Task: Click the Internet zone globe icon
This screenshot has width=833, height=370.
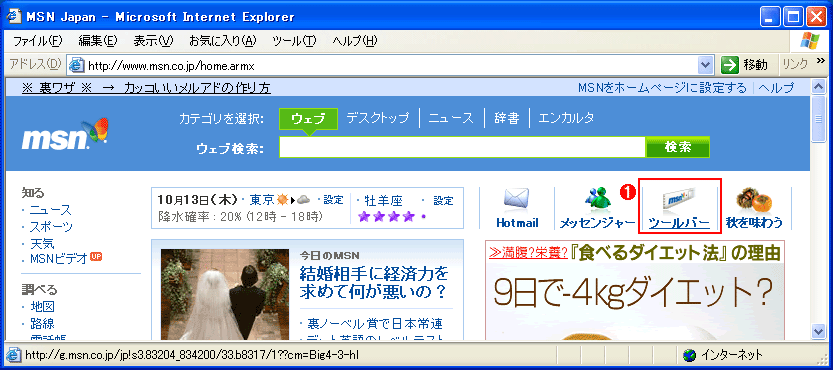Action: pos(690,355)
